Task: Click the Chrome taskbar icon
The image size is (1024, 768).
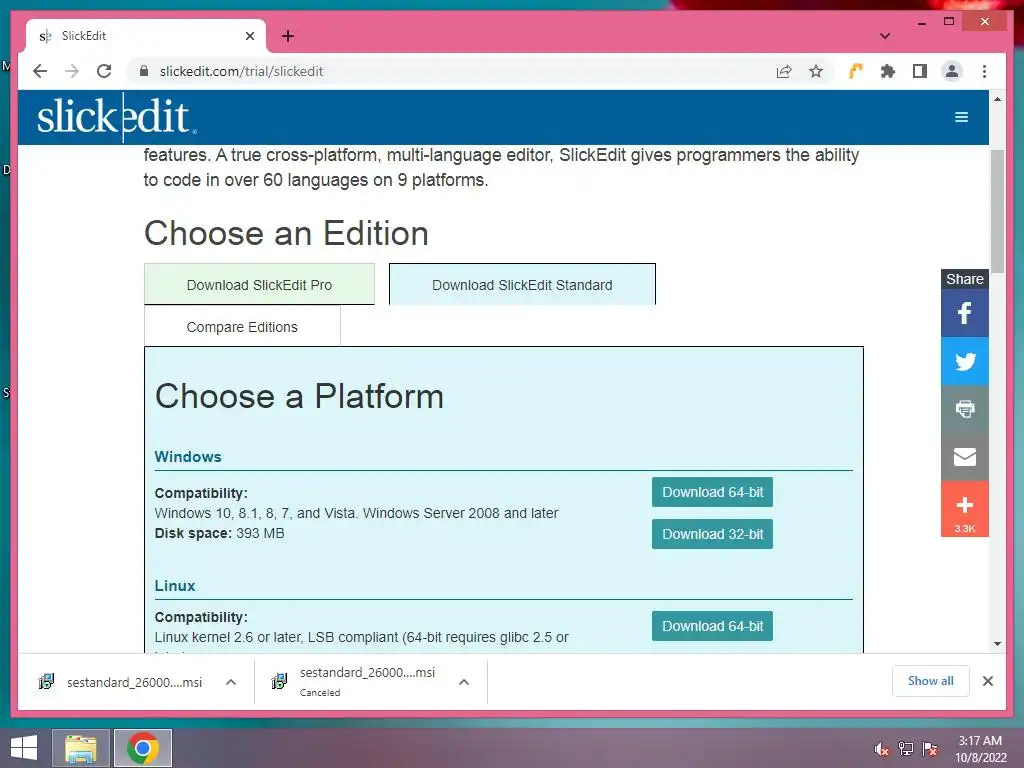Action: pyautogui.click(x=143, y=748)
